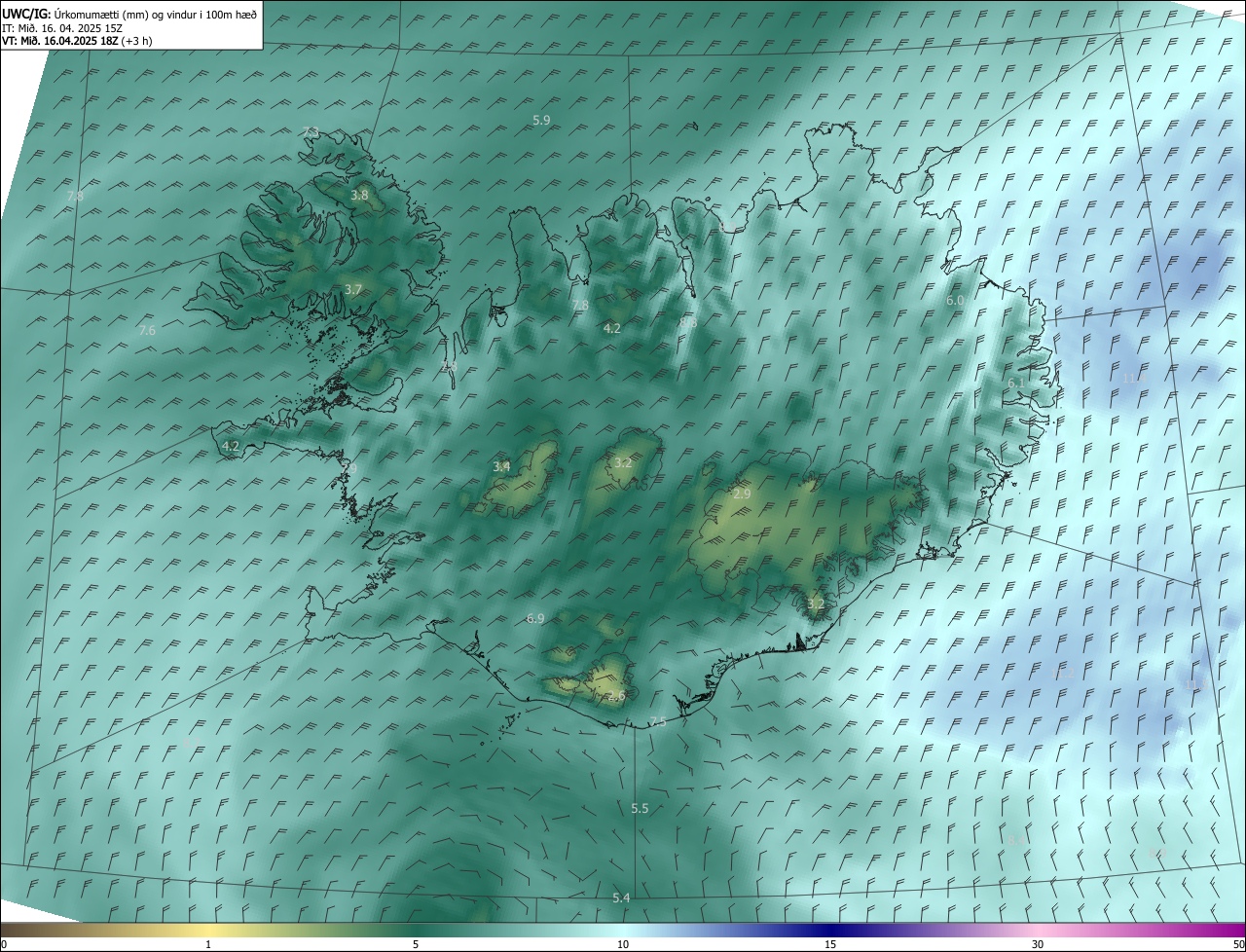Click the 3.7 value on the map

pos(353,289)
